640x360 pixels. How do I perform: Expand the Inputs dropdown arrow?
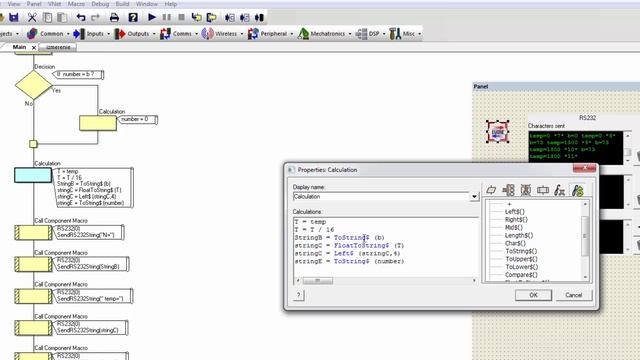coord(109,34)
